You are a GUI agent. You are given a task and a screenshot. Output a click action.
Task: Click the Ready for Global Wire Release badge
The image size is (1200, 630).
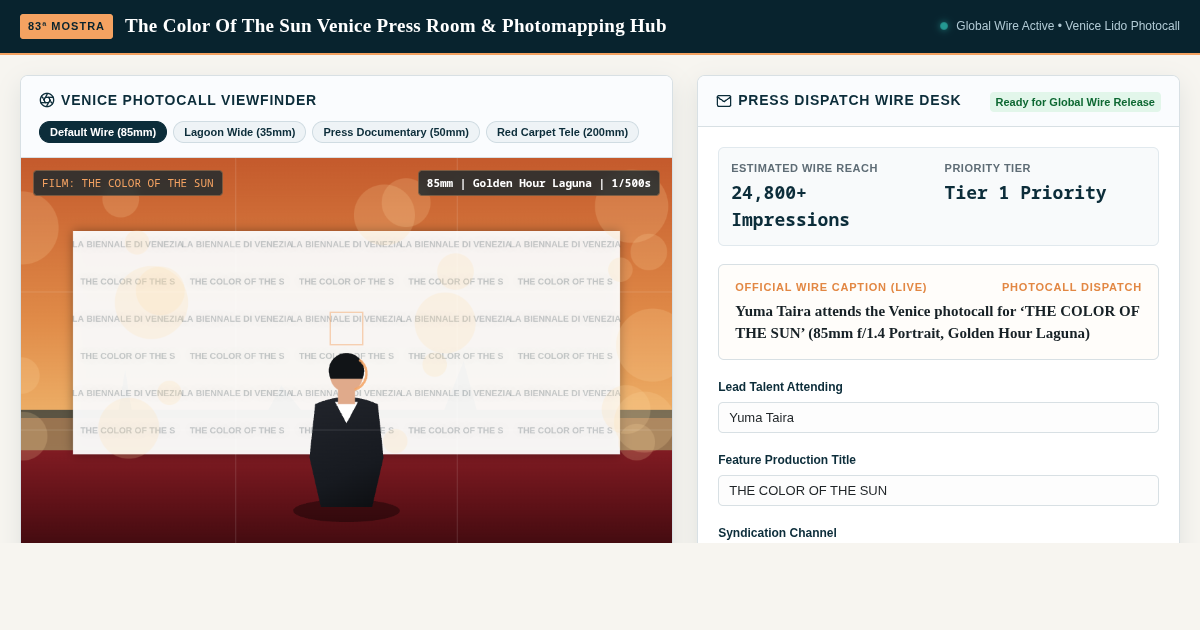click(1075, 102)
